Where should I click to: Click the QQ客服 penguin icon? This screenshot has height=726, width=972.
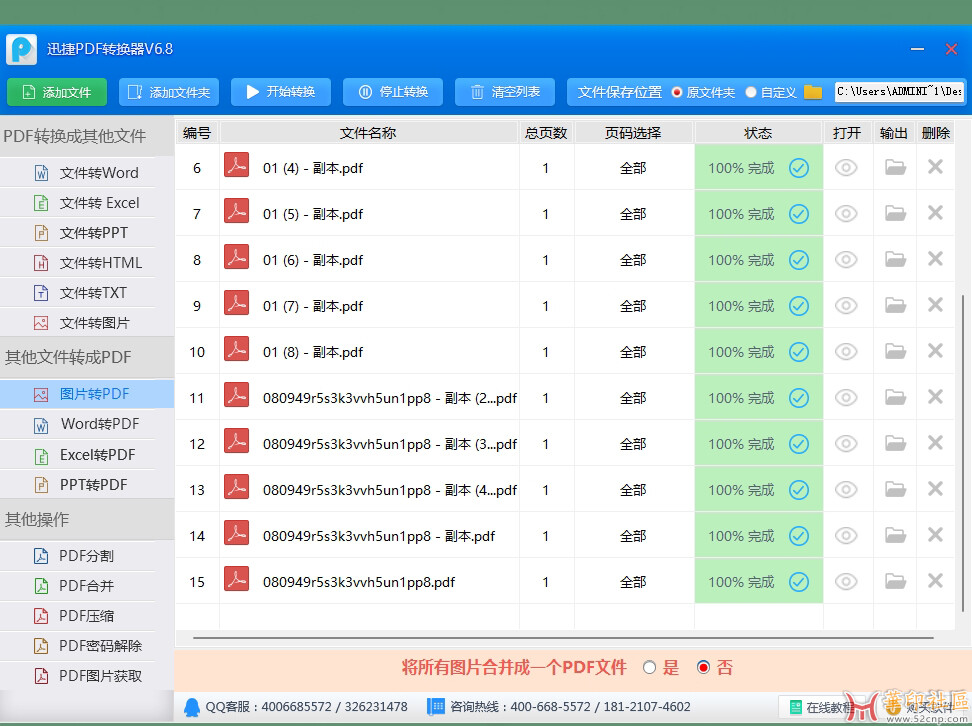coord(191,707)
